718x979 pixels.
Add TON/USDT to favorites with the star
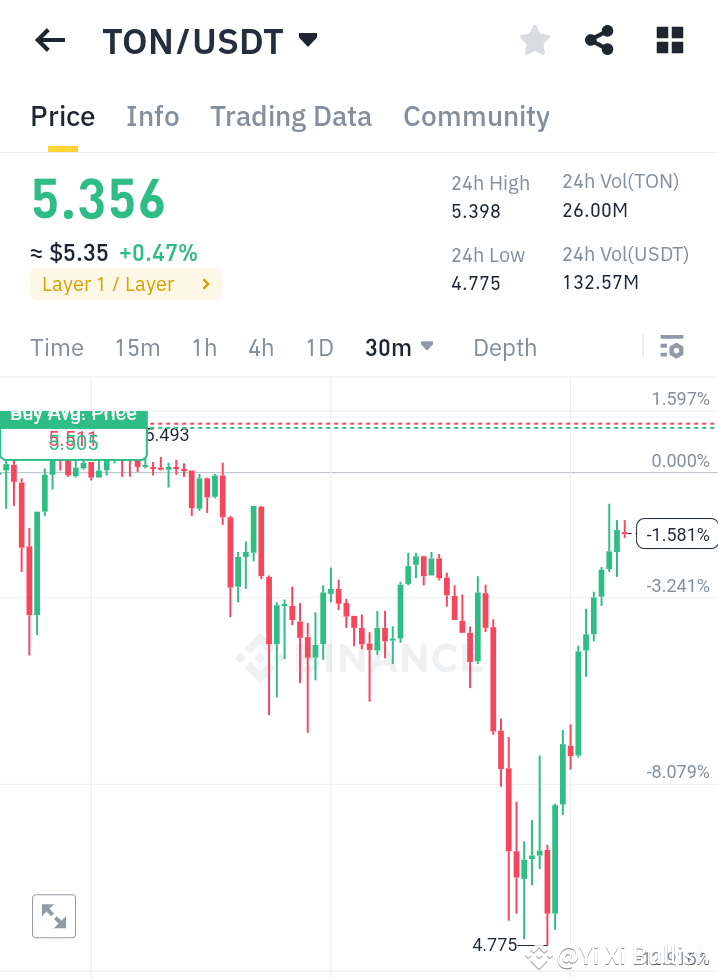pos(534,40)
